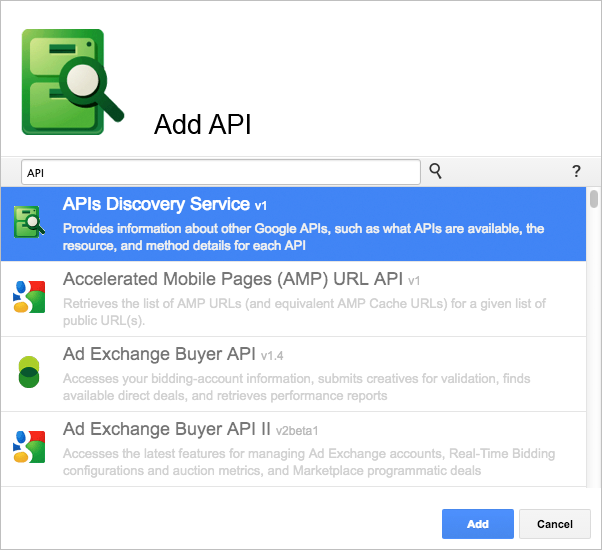Click the description 'Provides information about other Google APIs'
Screen dimensions: 602x550
[303, 237]
